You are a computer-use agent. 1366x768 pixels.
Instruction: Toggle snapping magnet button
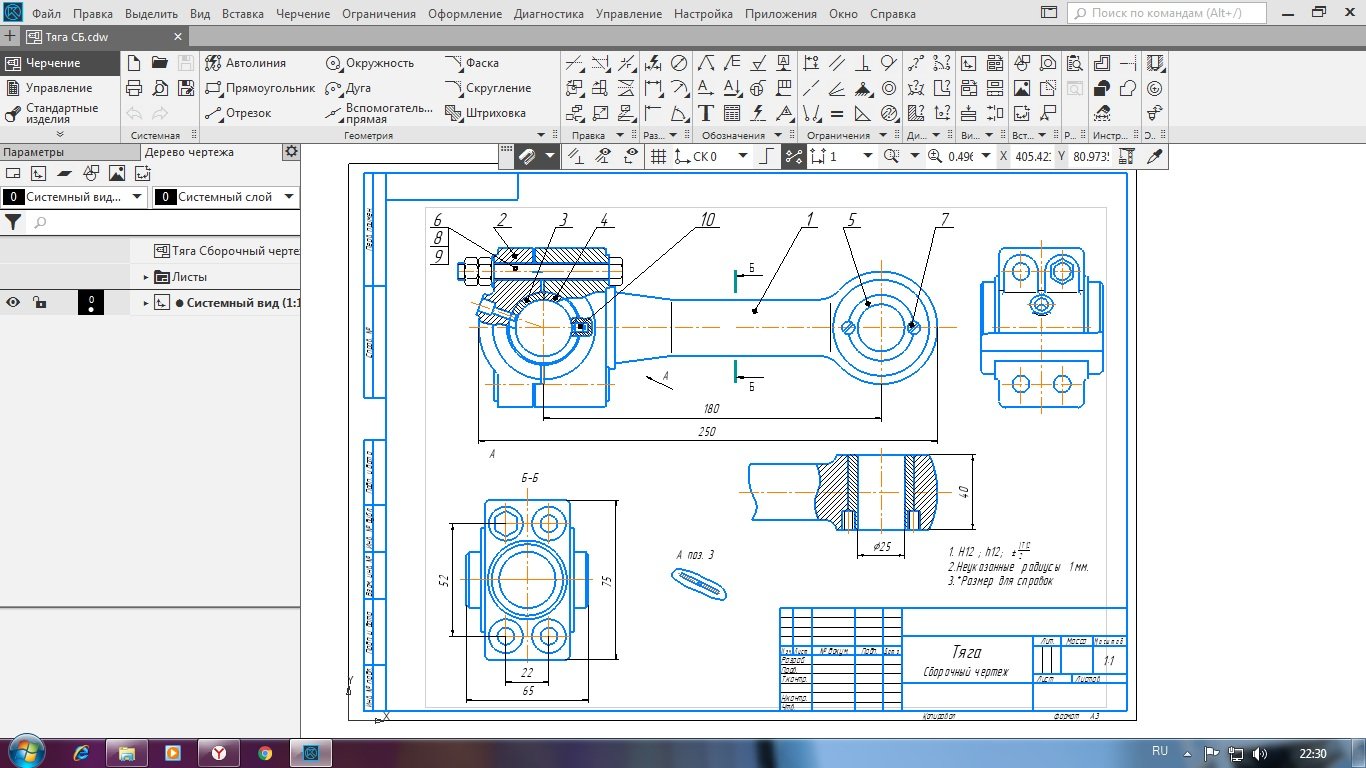click(x=527, y=156)
